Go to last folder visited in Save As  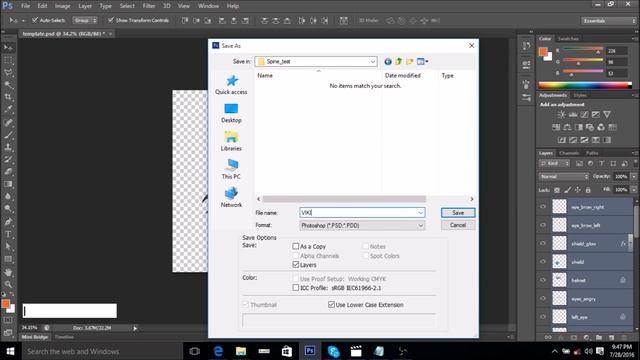388,62
